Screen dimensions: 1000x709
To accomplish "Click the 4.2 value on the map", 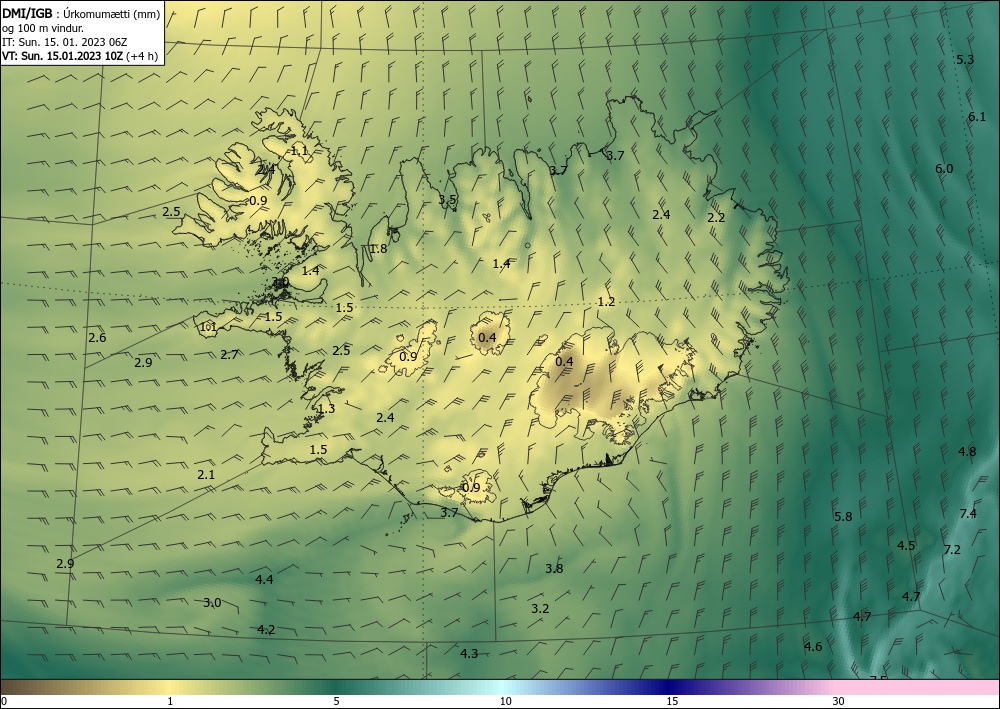I will pos(266,629).
